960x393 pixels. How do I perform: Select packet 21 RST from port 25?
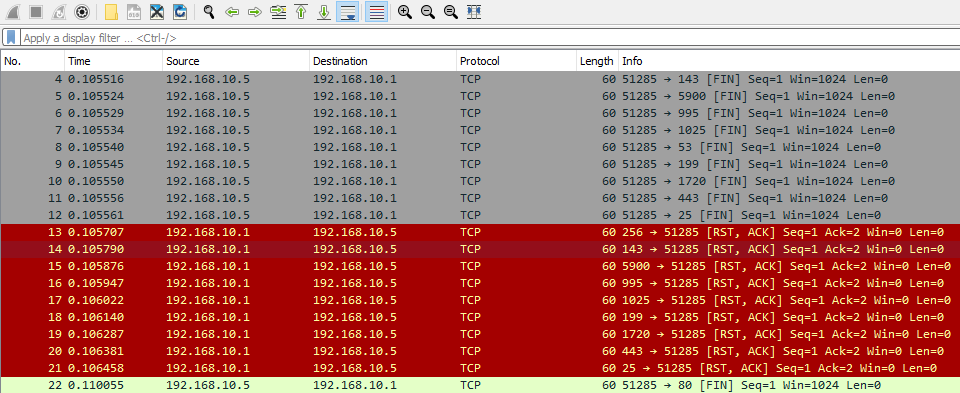click(480, 368)
